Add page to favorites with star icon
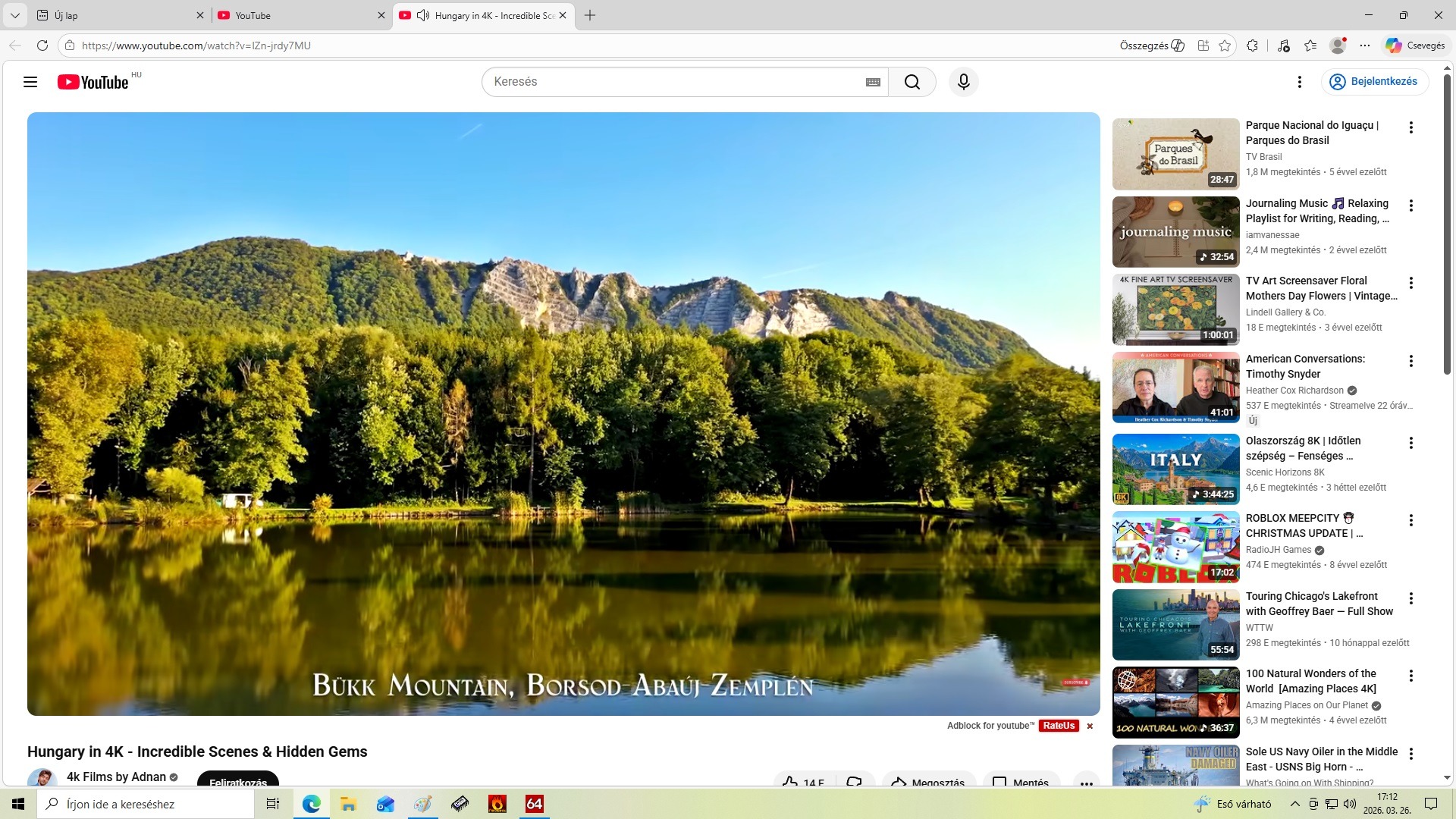The image size is (1456, 819). point(1225,45)
